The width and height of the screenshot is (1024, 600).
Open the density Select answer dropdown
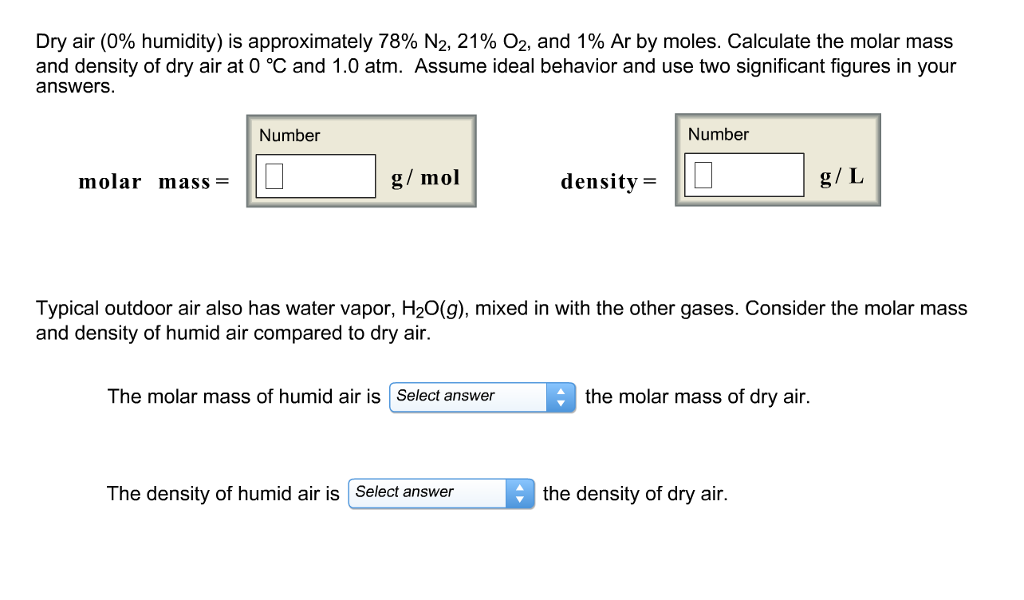click(425, 492)
